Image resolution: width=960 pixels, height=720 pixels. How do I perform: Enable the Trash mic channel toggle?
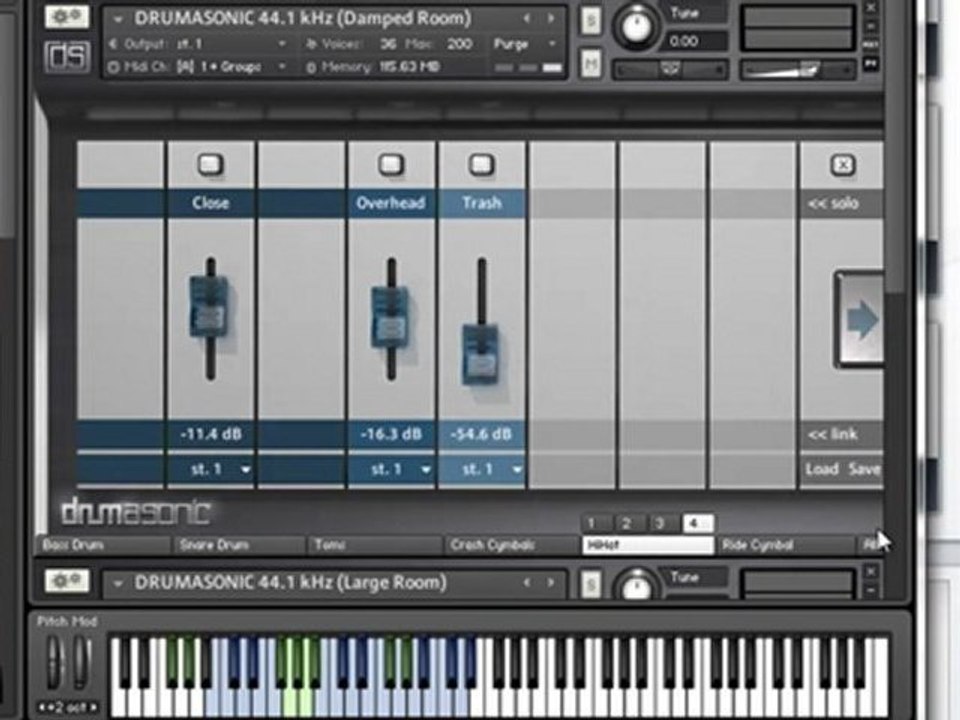coord(481,165)
